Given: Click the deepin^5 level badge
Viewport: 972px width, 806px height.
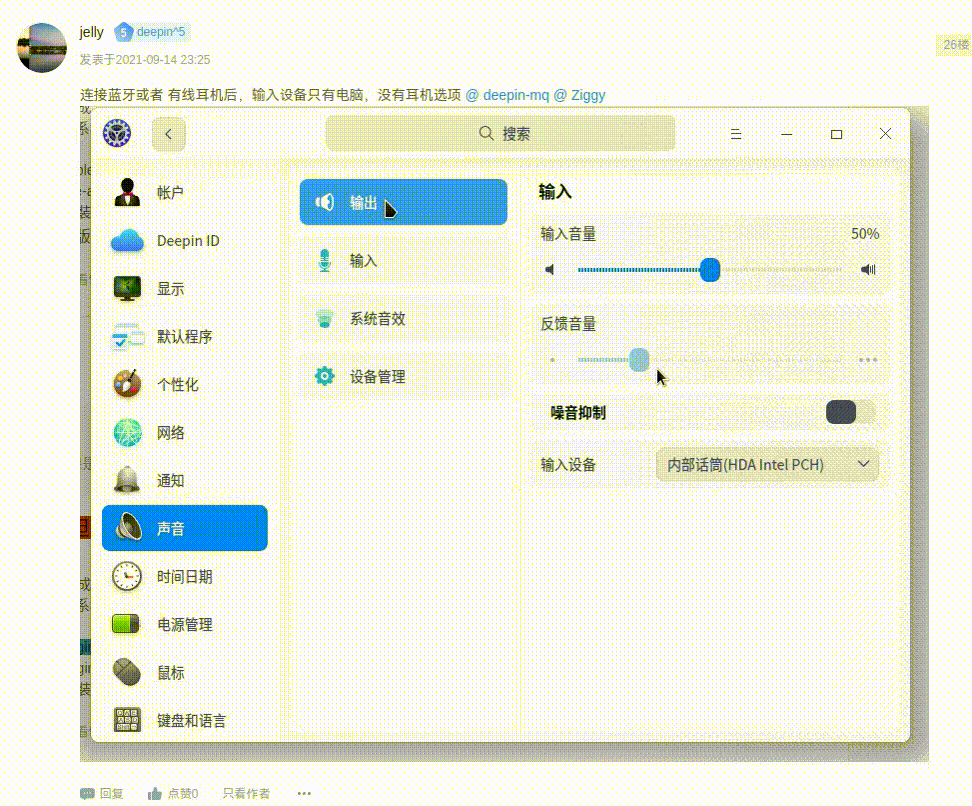Looking at the screenshot, I should coord(151,32).
